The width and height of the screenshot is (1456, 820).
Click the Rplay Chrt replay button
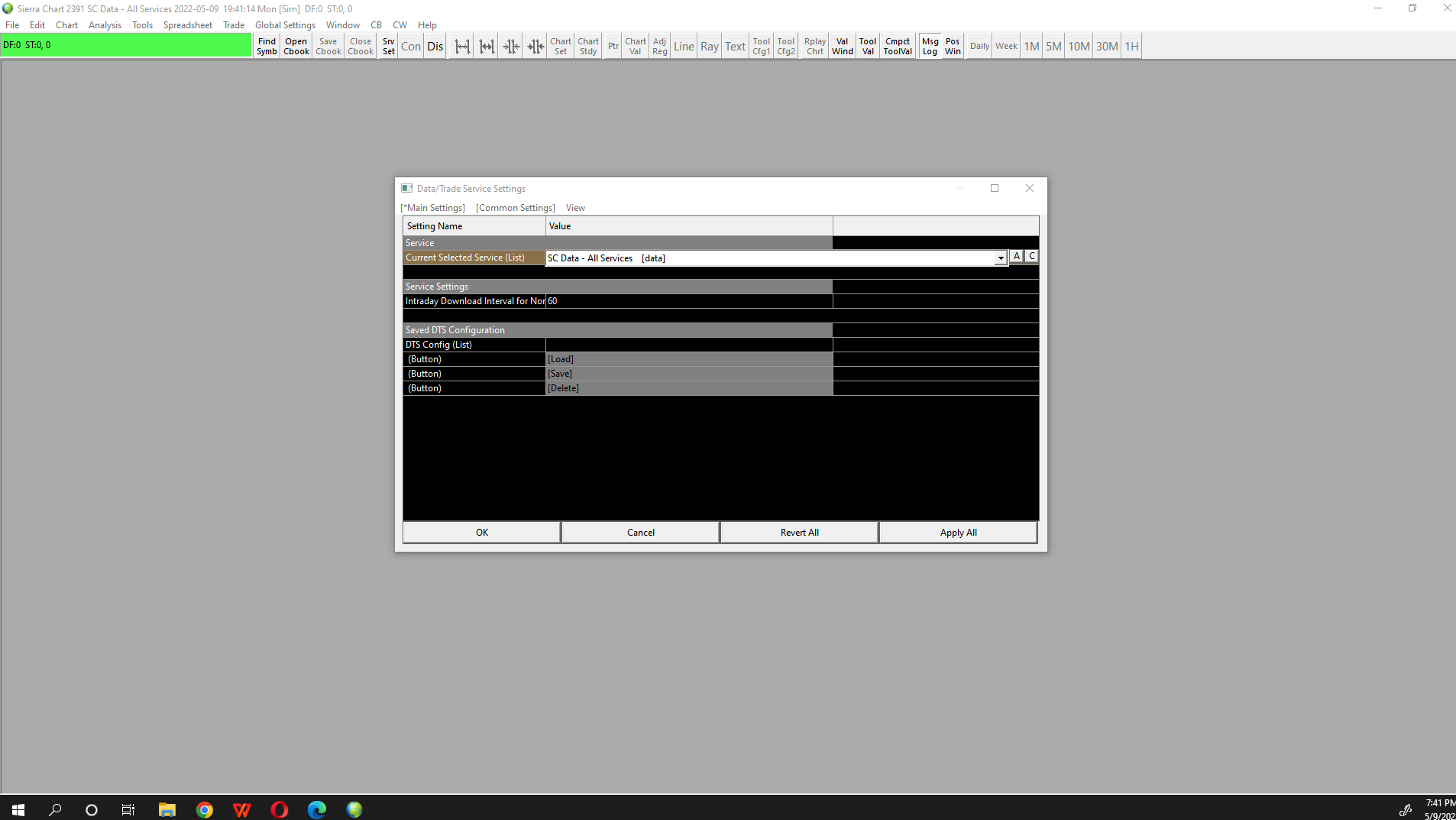coord(815,47)
